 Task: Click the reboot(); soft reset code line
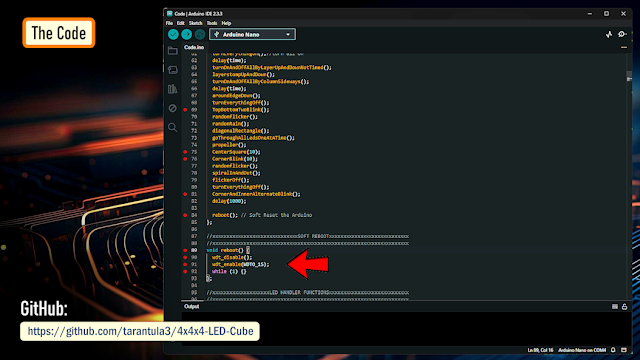pos(262,215)
